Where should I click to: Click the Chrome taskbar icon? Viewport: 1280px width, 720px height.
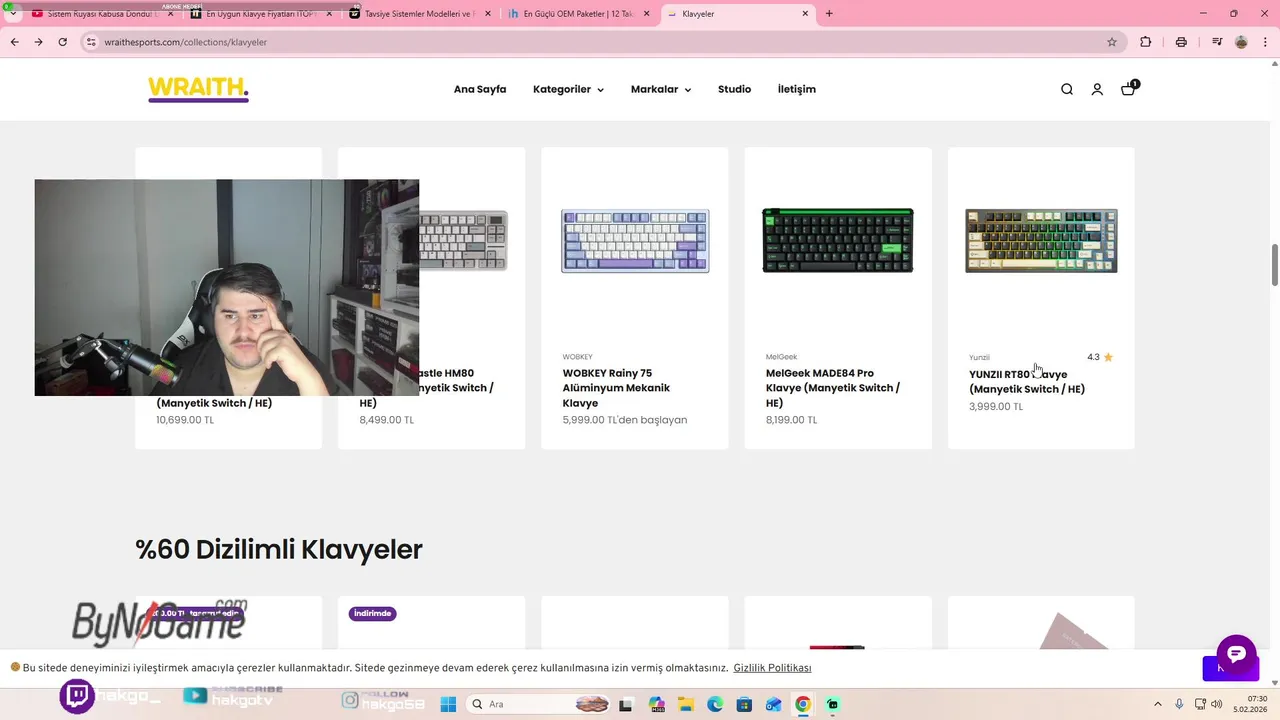point(802,704)
